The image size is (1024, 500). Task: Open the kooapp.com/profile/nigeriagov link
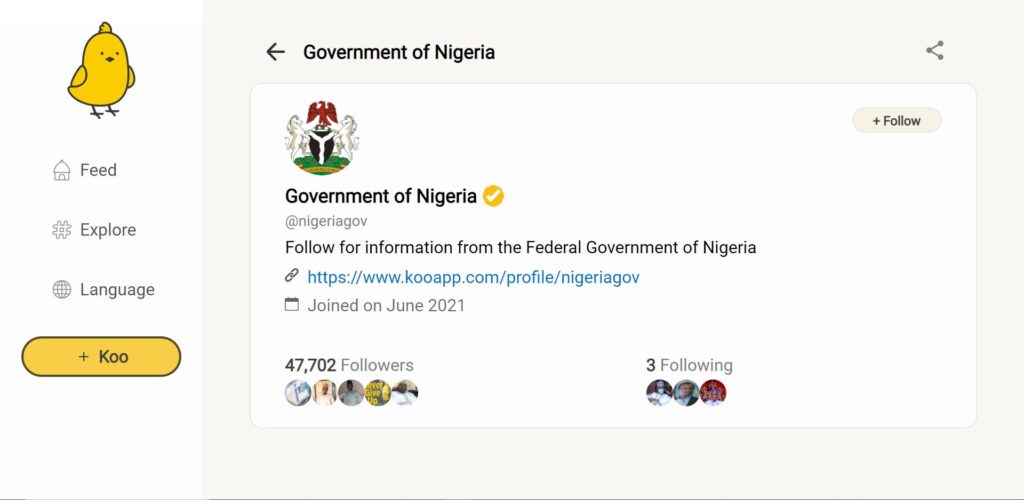(x=473, y=277)
